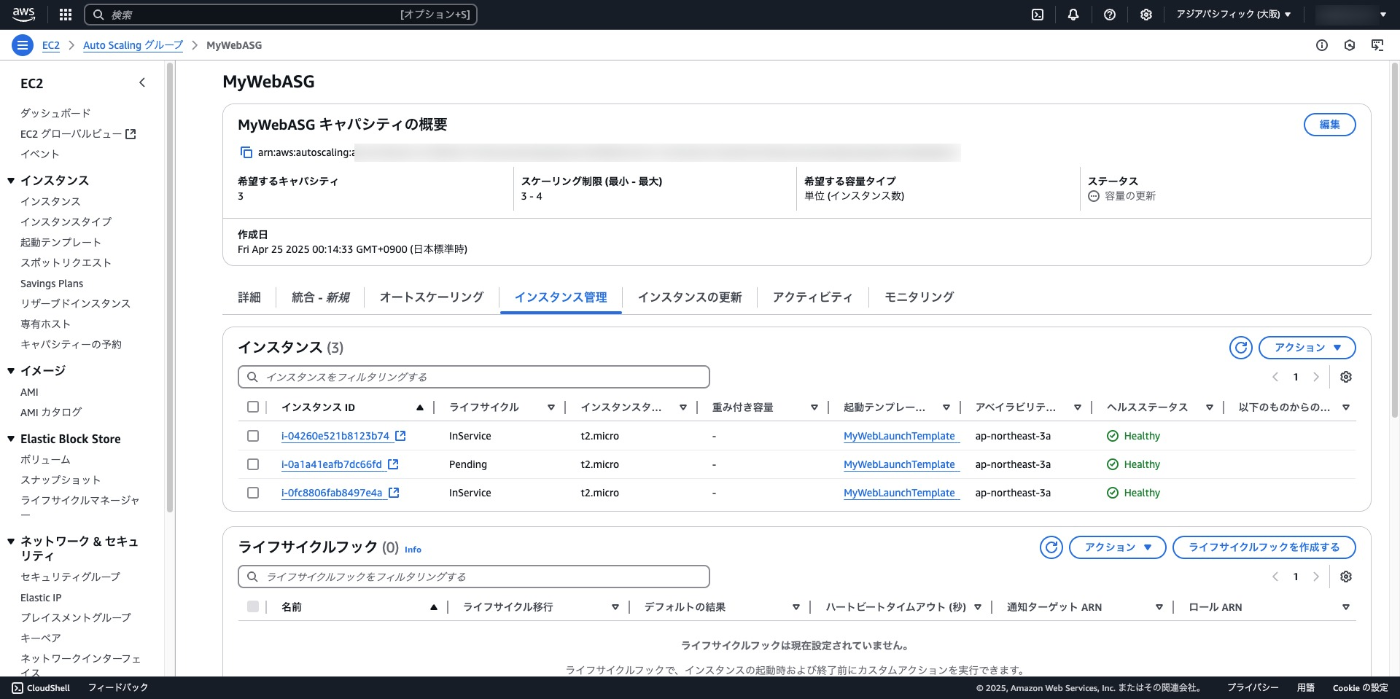The height and width of the screenshot is (699, 1400).
Task: Copy the Auto Scaling group ARN
Action: pyautogui.click(x=246, y=153)
